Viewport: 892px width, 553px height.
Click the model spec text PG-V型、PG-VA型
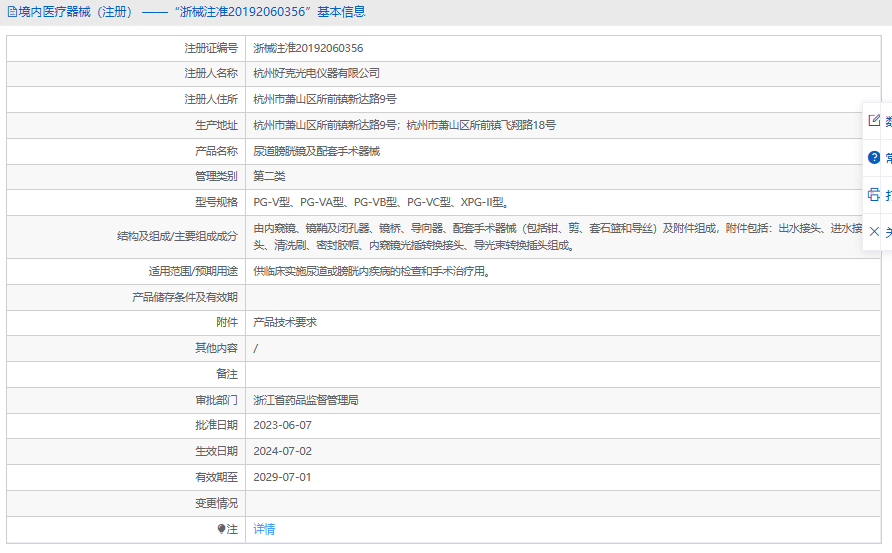coord(299,202)
